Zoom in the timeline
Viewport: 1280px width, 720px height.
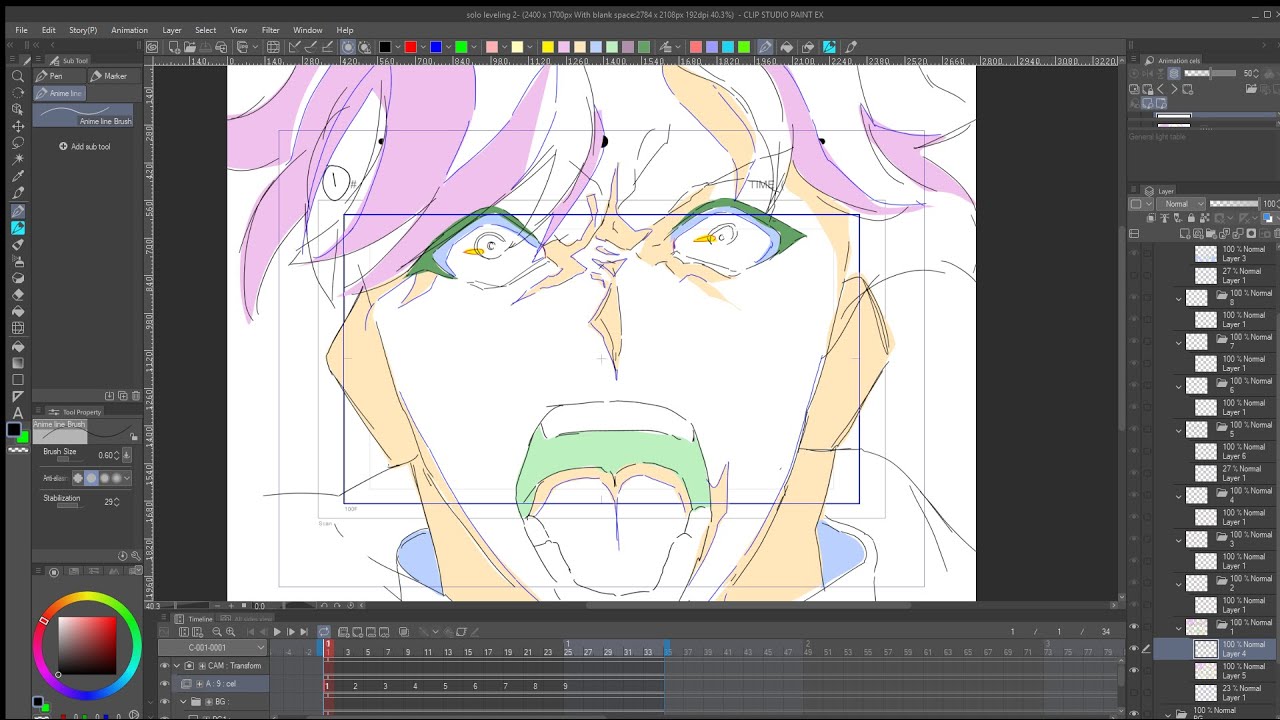230,632
